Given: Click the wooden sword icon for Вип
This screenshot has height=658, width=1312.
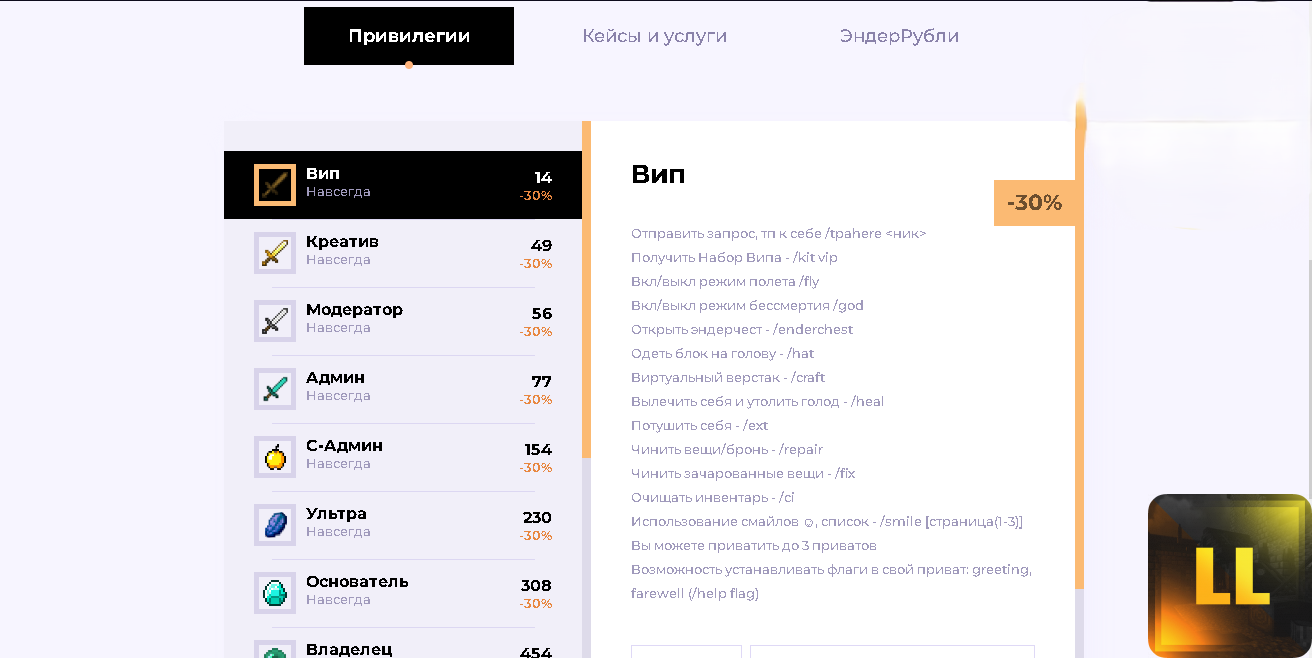Looking at the screenshot, I should 274,185.
